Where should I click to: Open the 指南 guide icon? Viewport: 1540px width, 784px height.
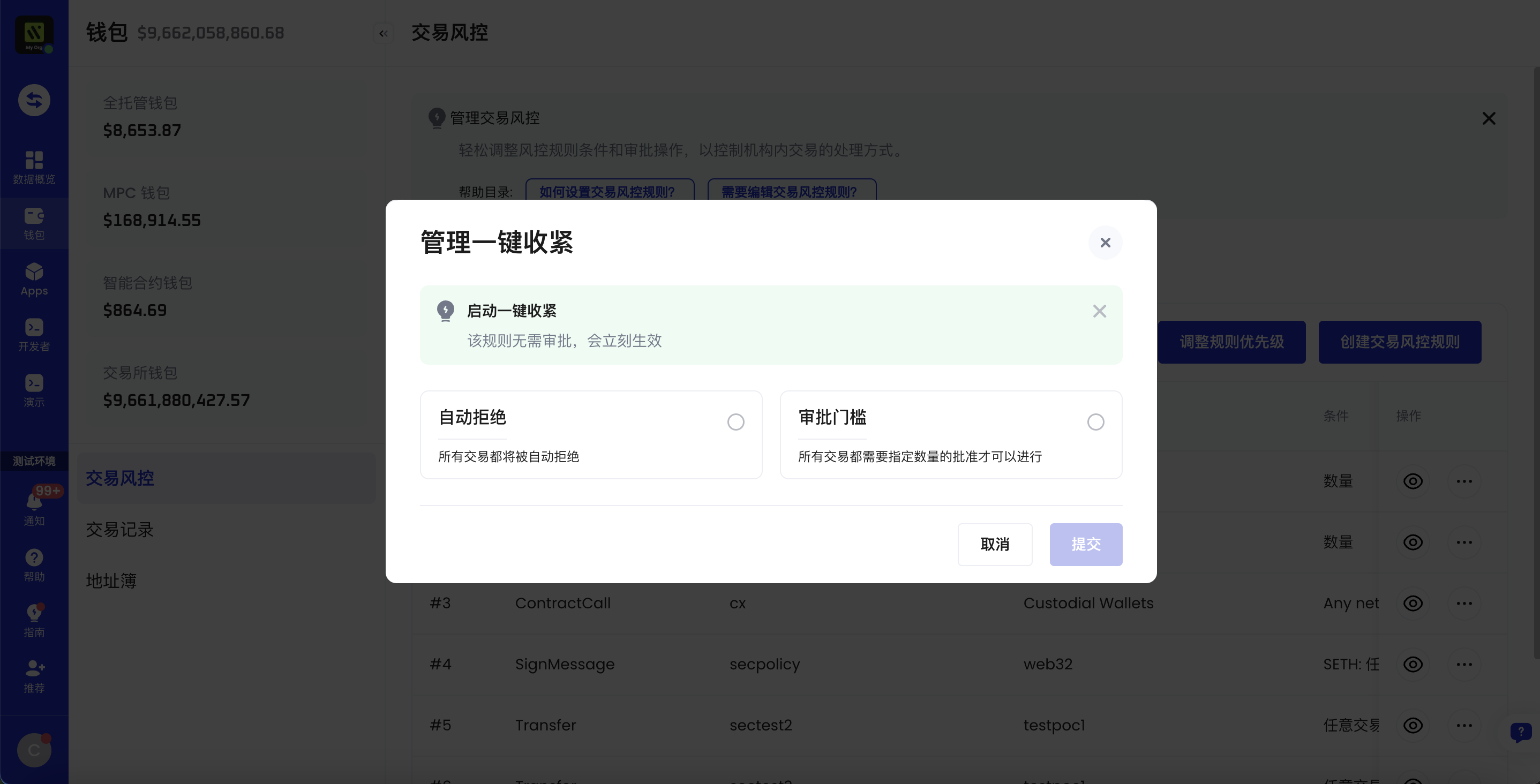pyautogui.click(x=34, y=616)
